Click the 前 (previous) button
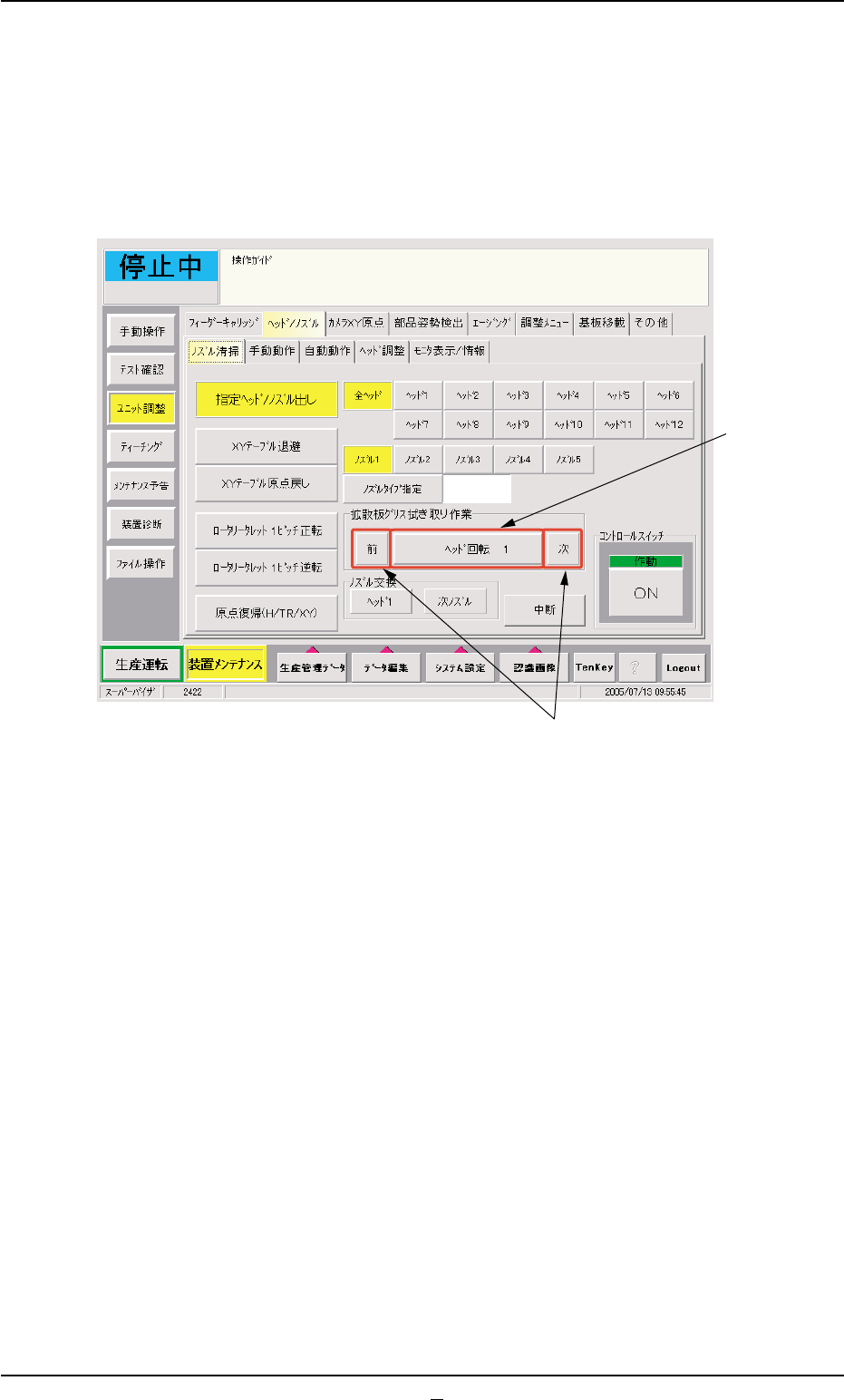This screenshot has width=844, height=1400. pos(372,549)
